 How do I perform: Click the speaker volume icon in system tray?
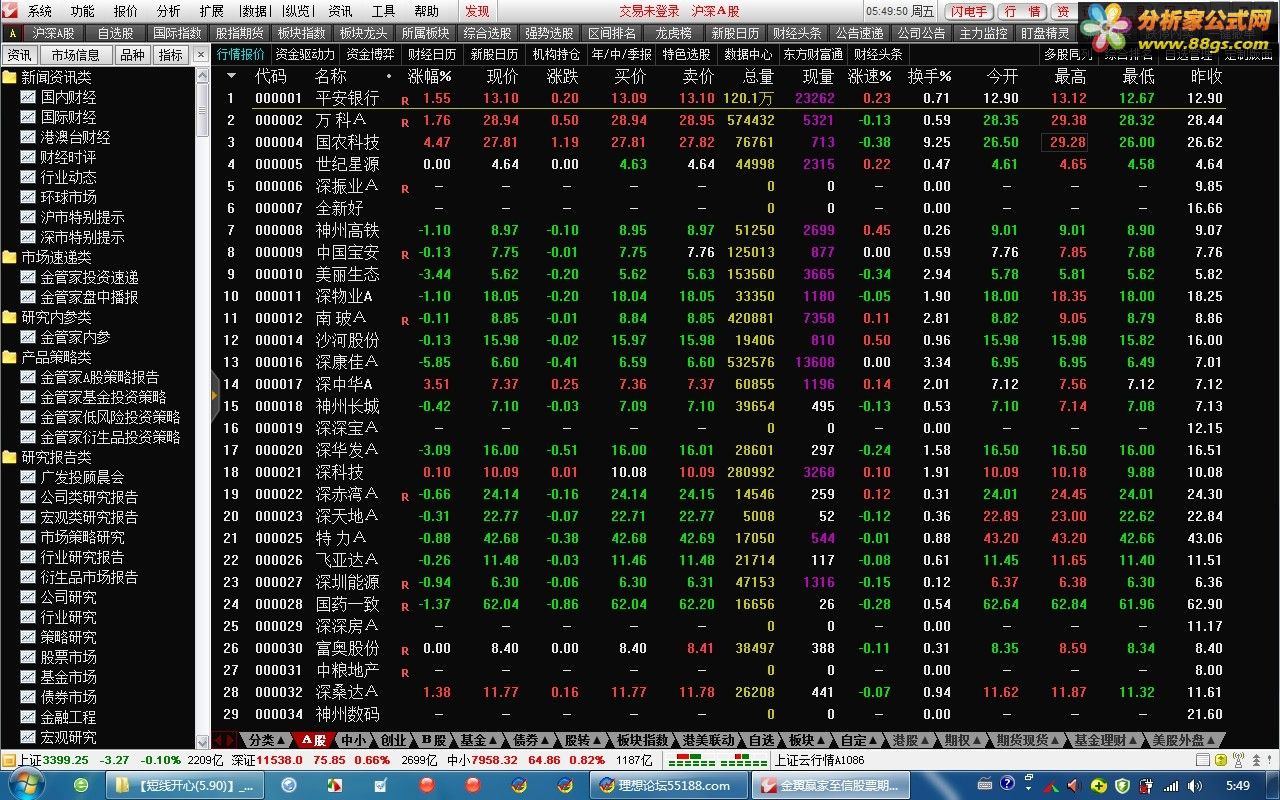[1194, 786]
